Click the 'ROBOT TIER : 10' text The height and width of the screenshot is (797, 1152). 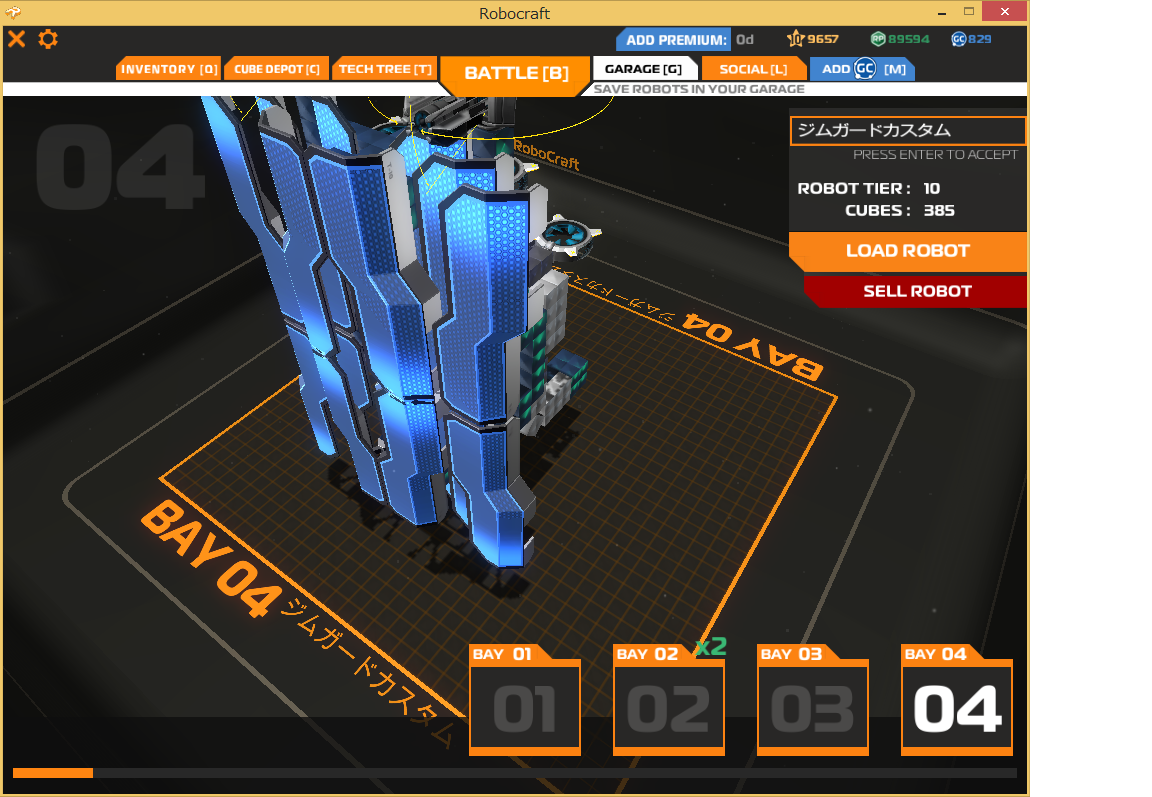(868, 189)
